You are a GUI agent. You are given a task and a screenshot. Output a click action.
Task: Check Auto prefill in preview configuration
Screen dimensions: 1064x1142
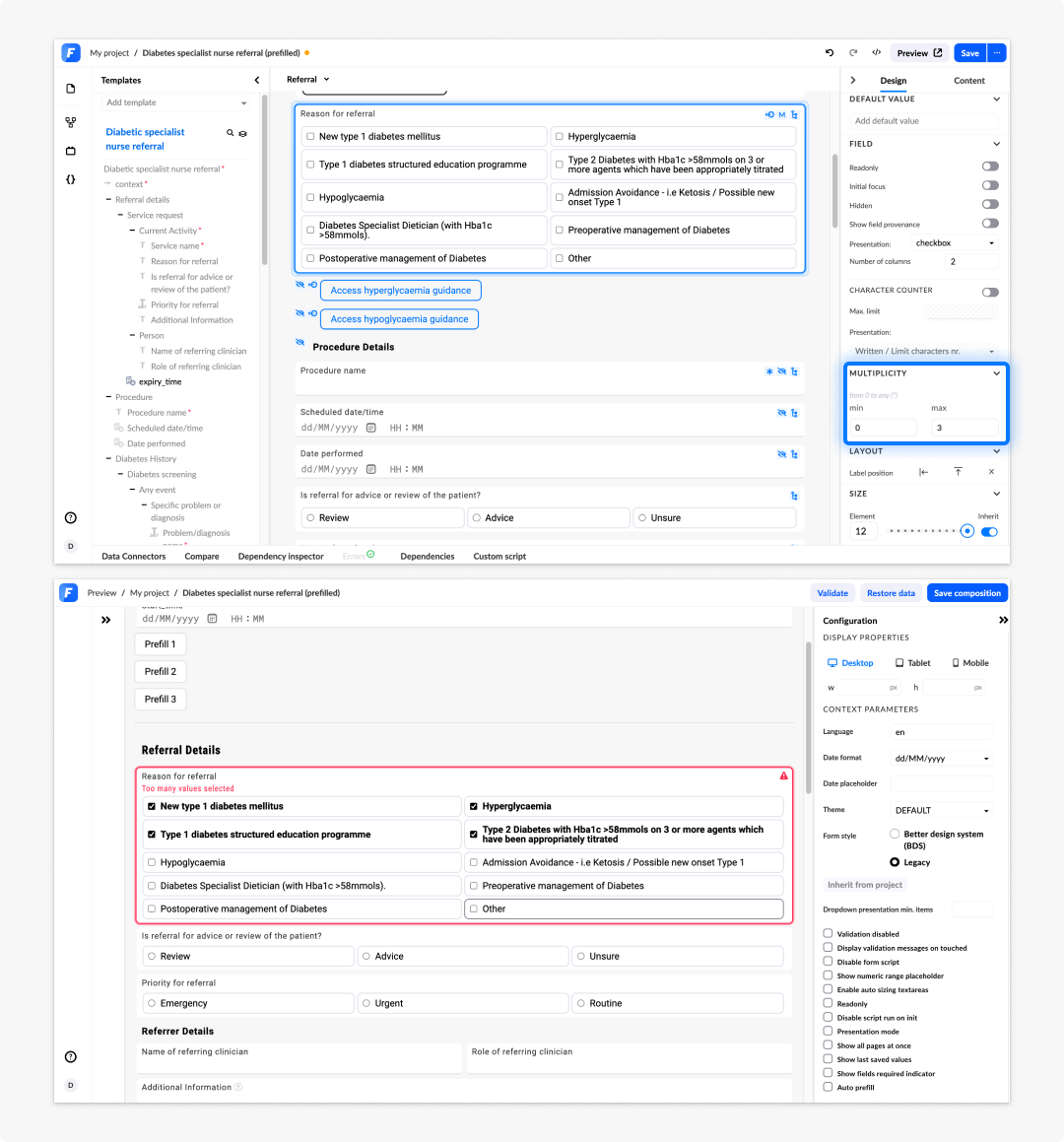tap(828, 1088)
